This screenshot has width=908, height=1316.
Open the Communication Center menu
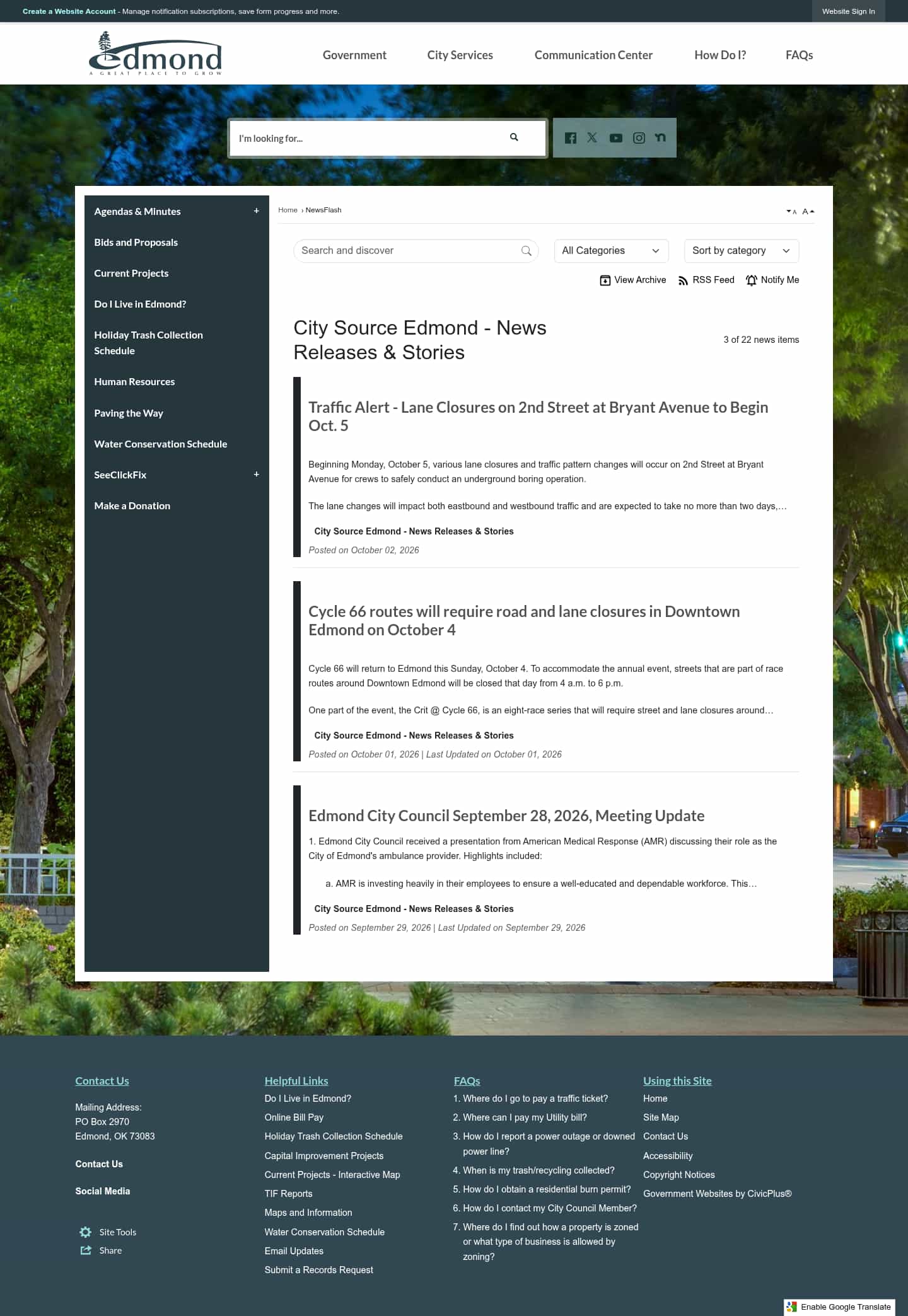[593, 55]
